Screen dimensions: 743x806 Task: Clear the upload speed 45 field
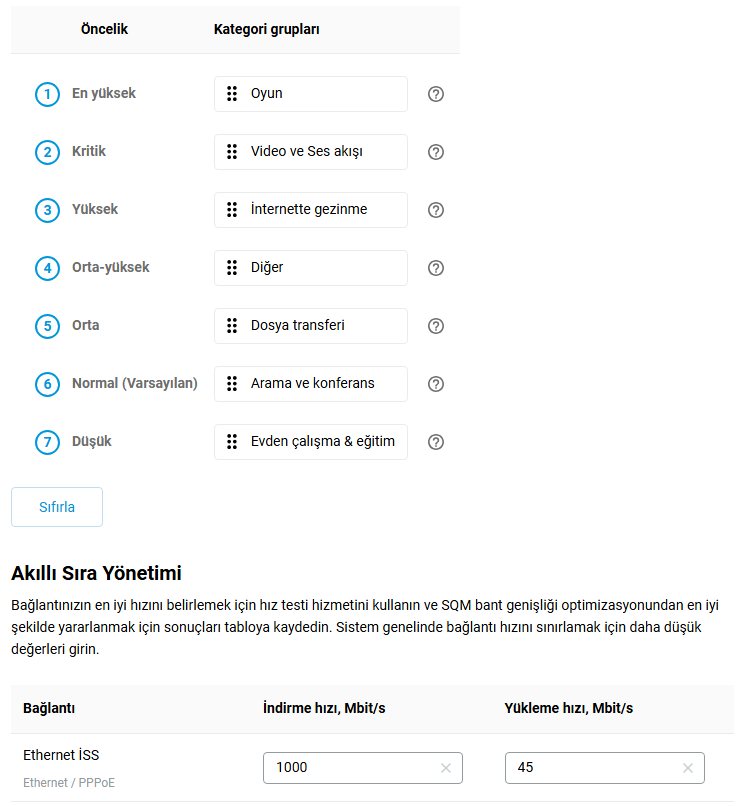(687, 768)
